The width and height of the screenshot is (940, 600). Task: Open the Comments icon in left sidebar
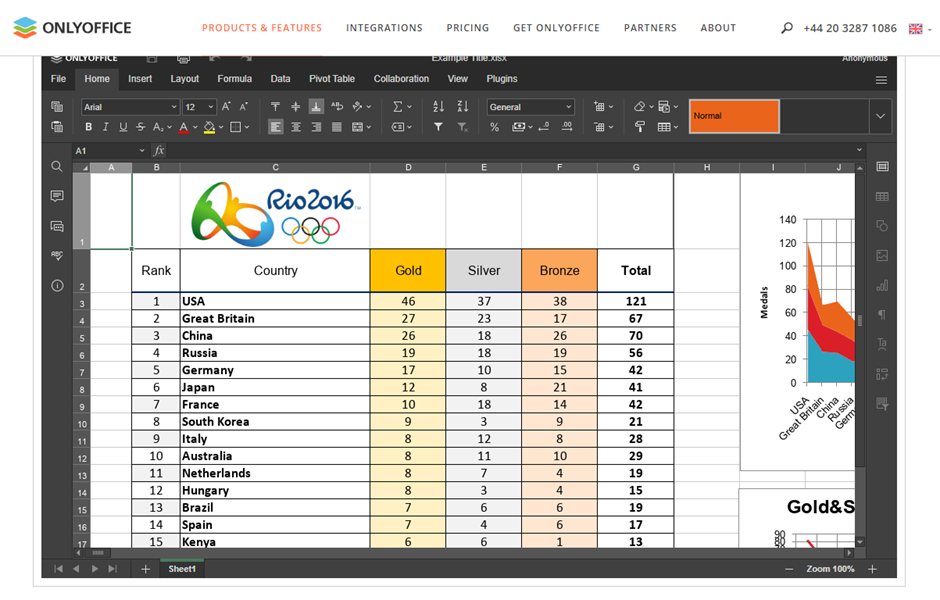[57, 196]
